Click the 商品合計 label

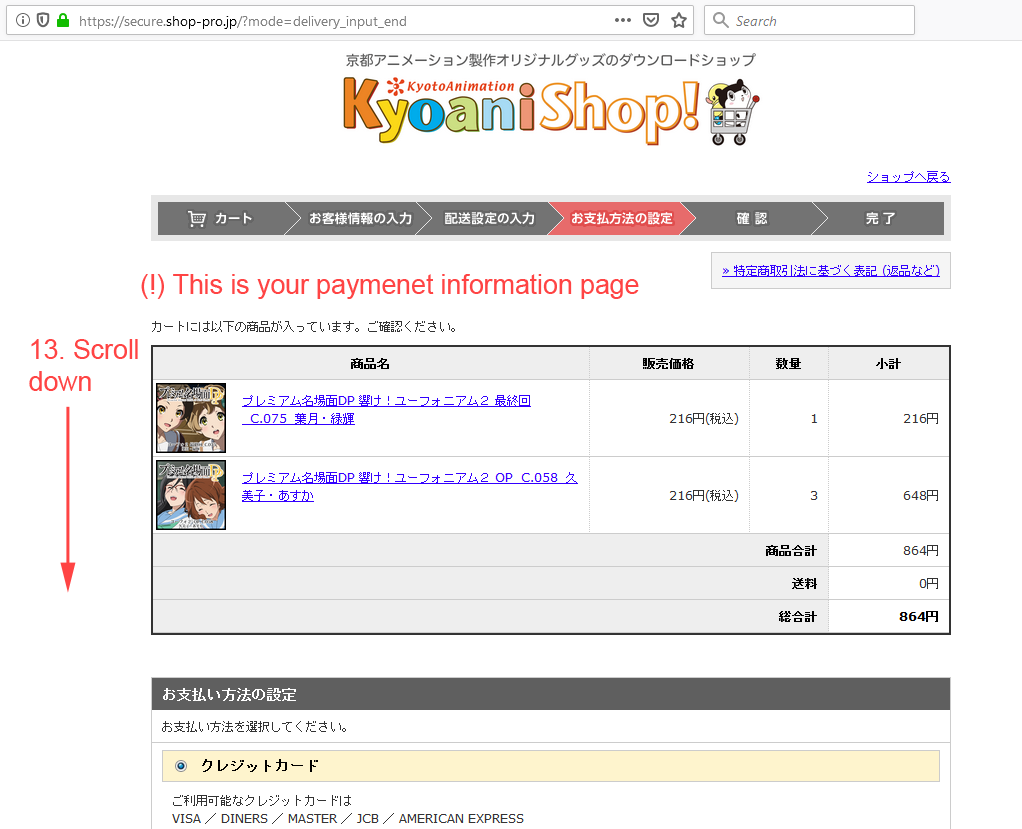(791, 551)
